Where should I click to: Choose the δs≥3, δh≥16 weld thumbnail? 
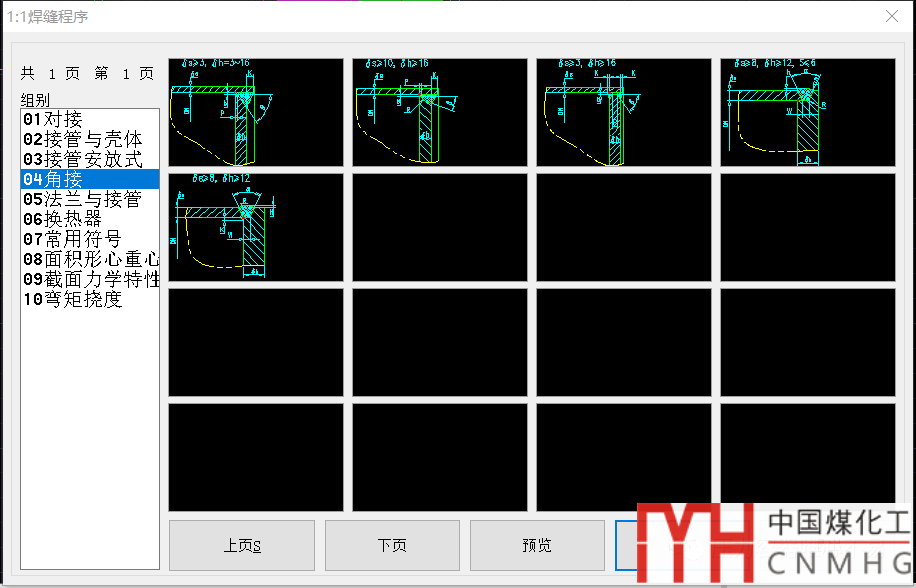click(x=624, y=112)
